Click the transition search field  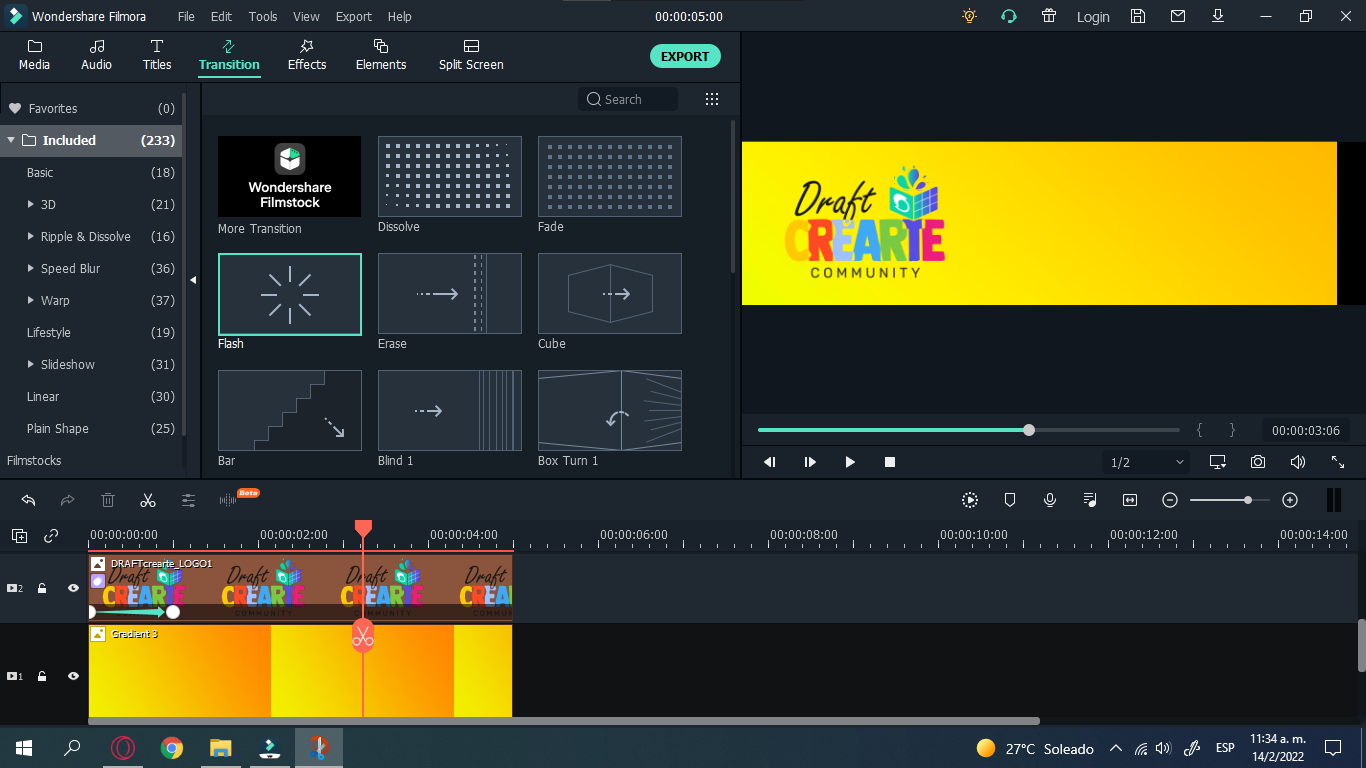point(628,99)
